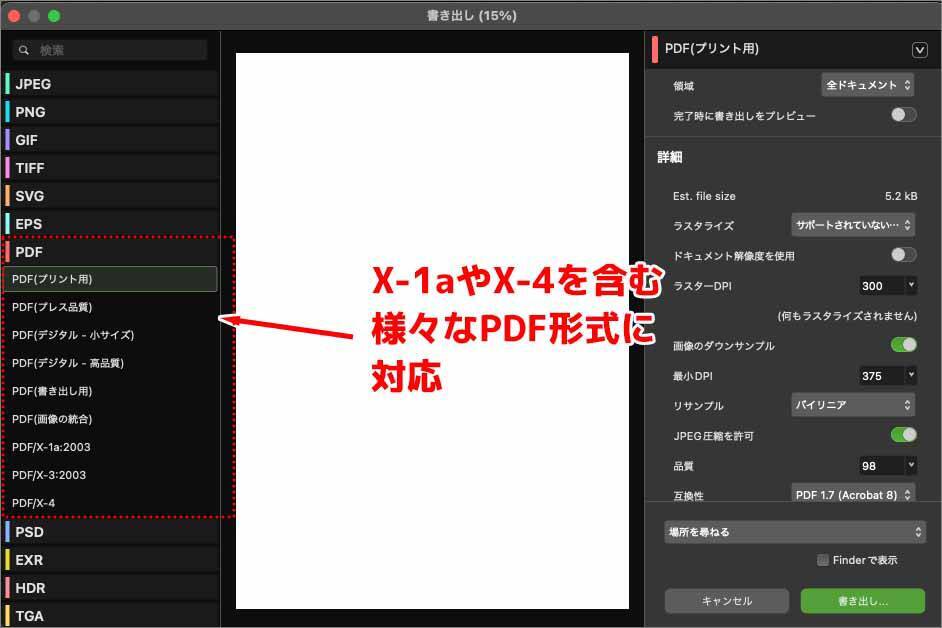Disable the 画像のダウンサンプル toggle
The image size is (942, 628).
(x=901, y=344)
